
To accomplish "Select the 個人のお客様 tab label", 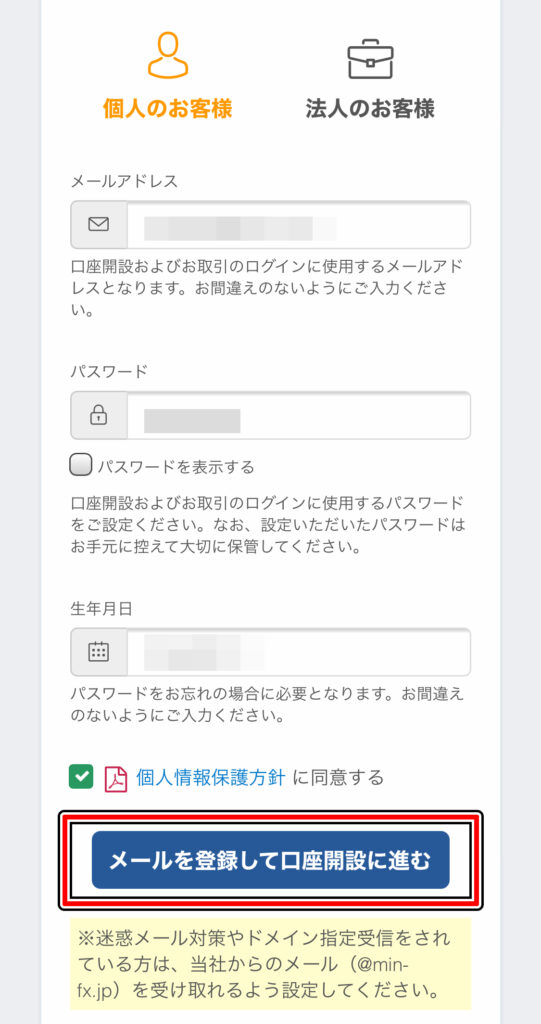I will tap(168, 108).
